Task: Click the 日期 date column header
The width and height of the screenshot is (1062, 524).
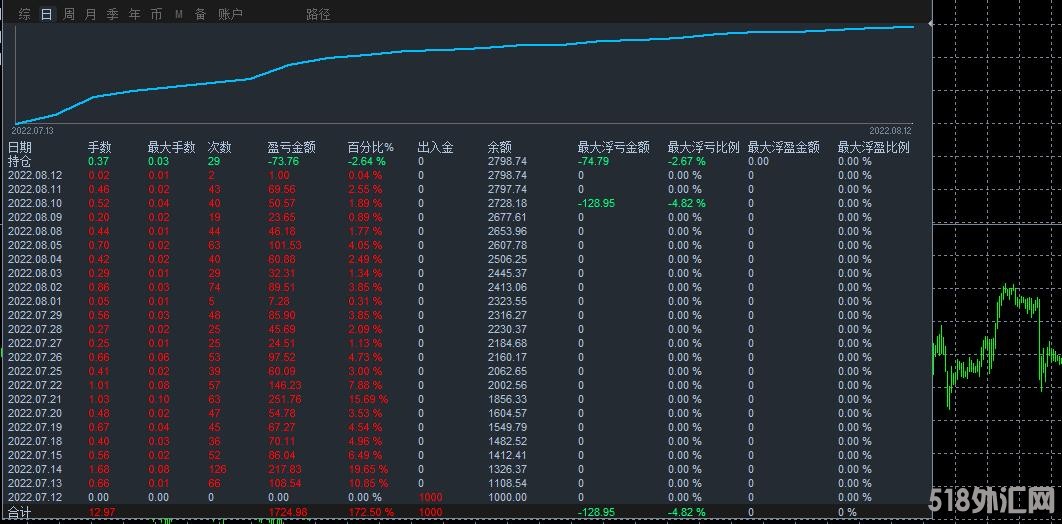Action: 20,147
